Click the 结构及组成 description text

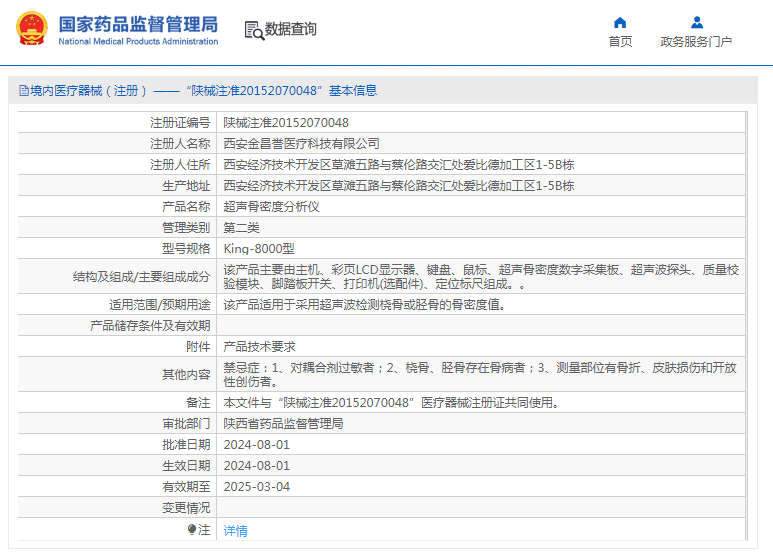[x=481, y=276]
